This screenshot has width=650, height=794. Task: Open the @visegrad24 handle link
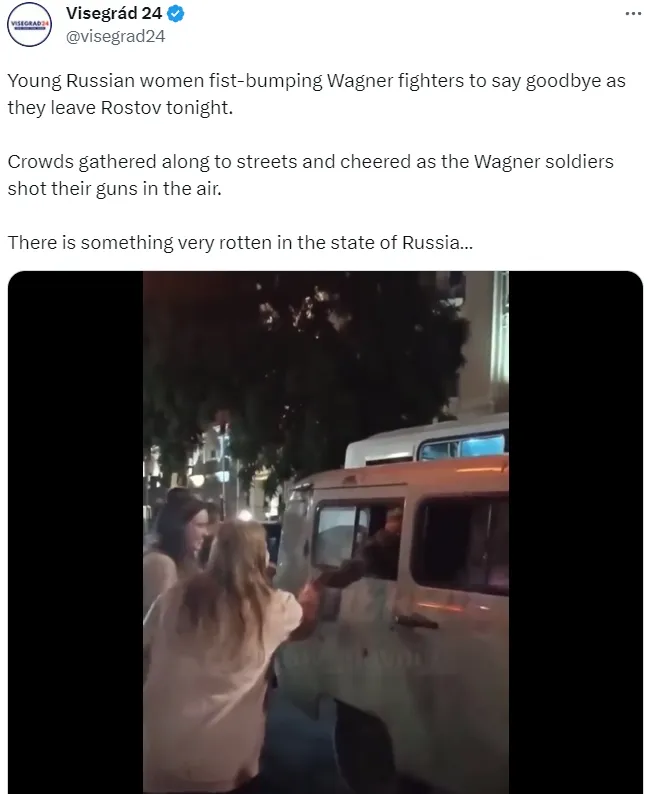click(115, 36)
